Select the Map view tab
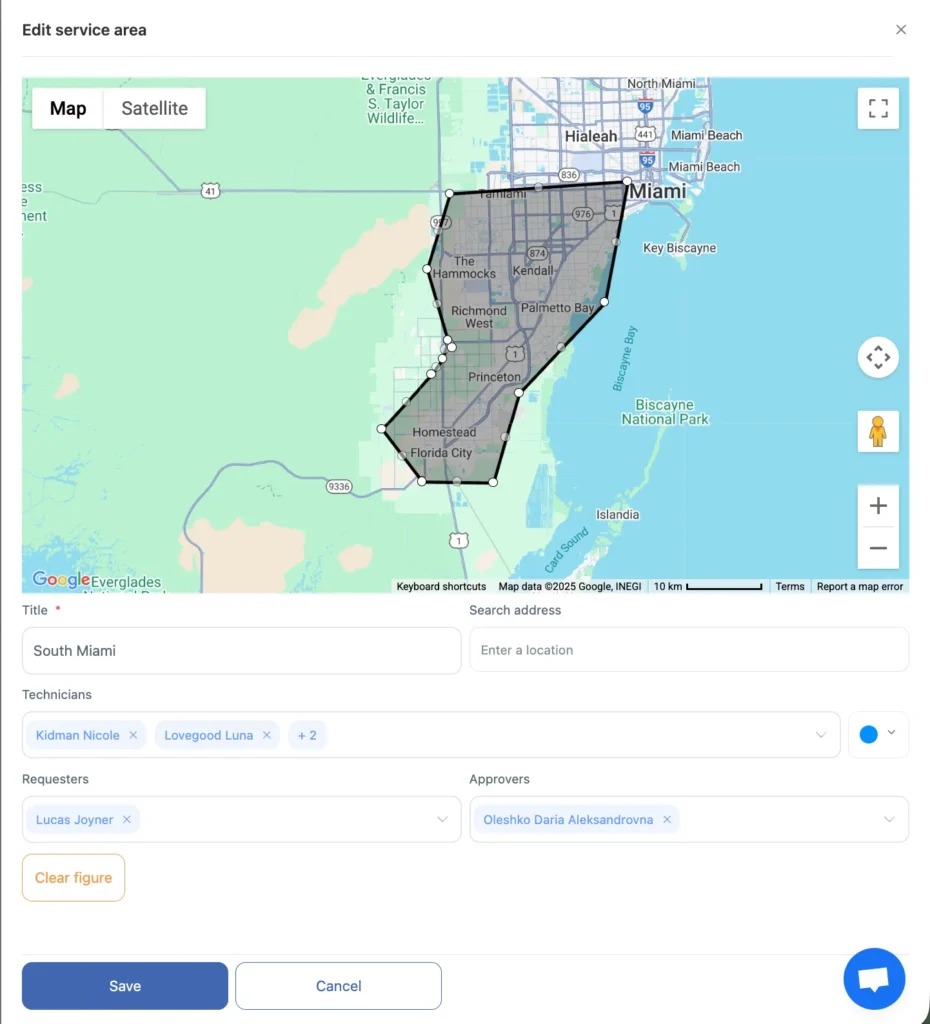The image size is (930, 1024). pyautogui.click(x=67, y=108)
